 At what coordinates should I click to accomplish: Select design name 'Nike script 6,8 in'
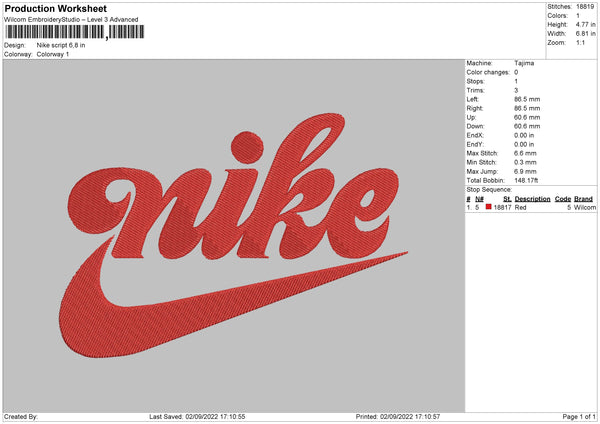point(61,45)
